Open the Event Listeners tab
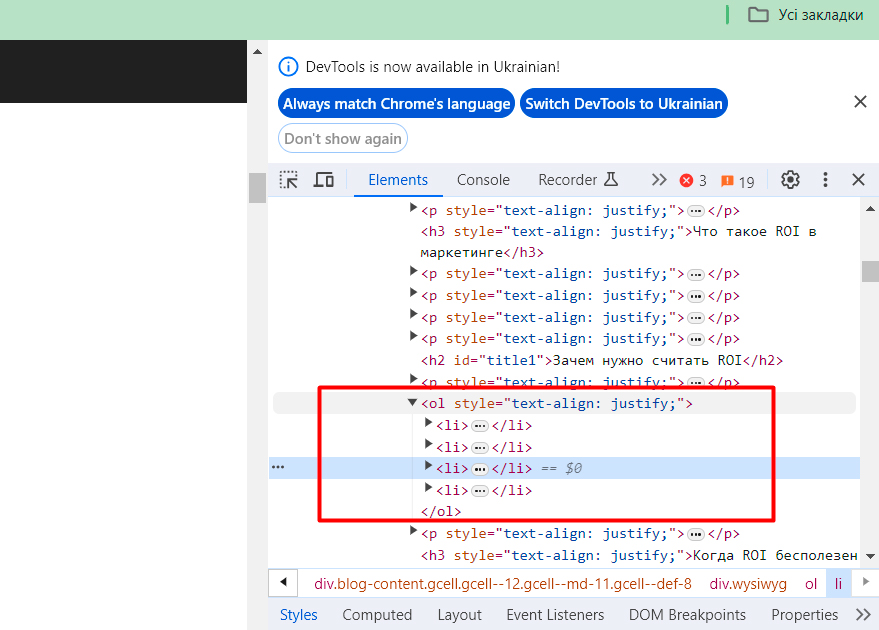Screen dimensions: 879x630 [556, 615]
